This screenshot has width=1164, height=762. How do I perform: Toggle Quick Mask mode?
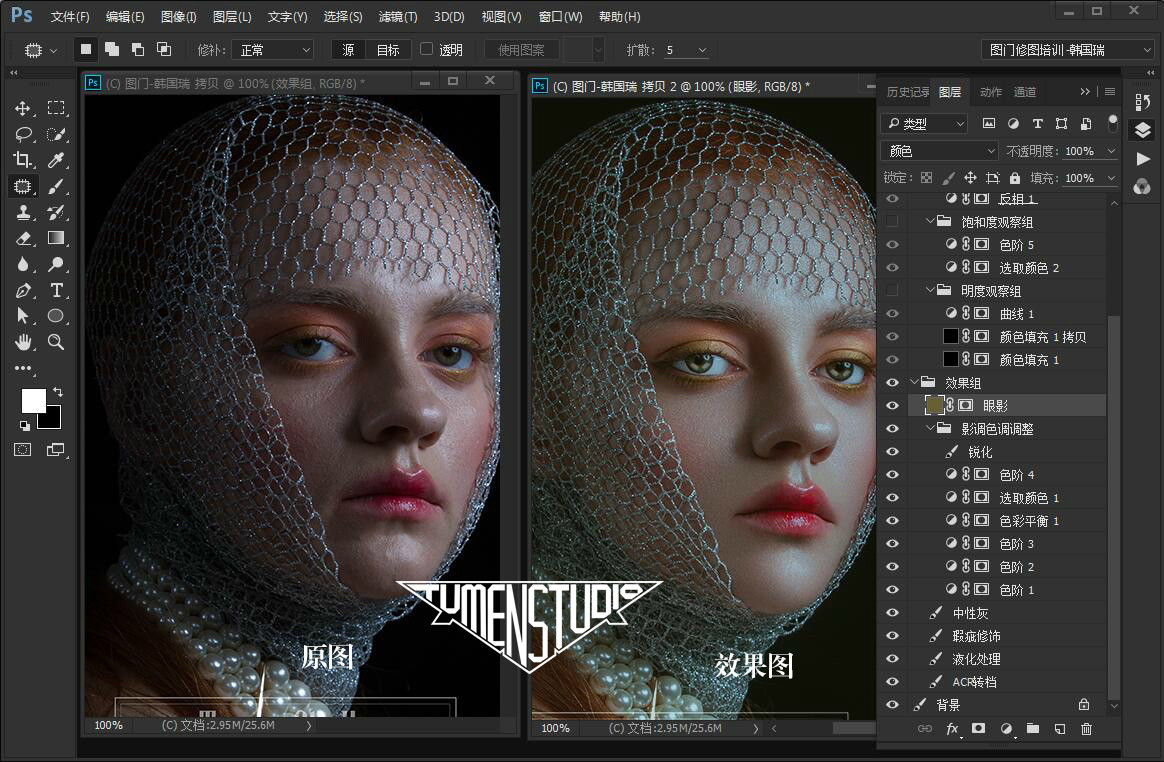click(x=23, y=449)
